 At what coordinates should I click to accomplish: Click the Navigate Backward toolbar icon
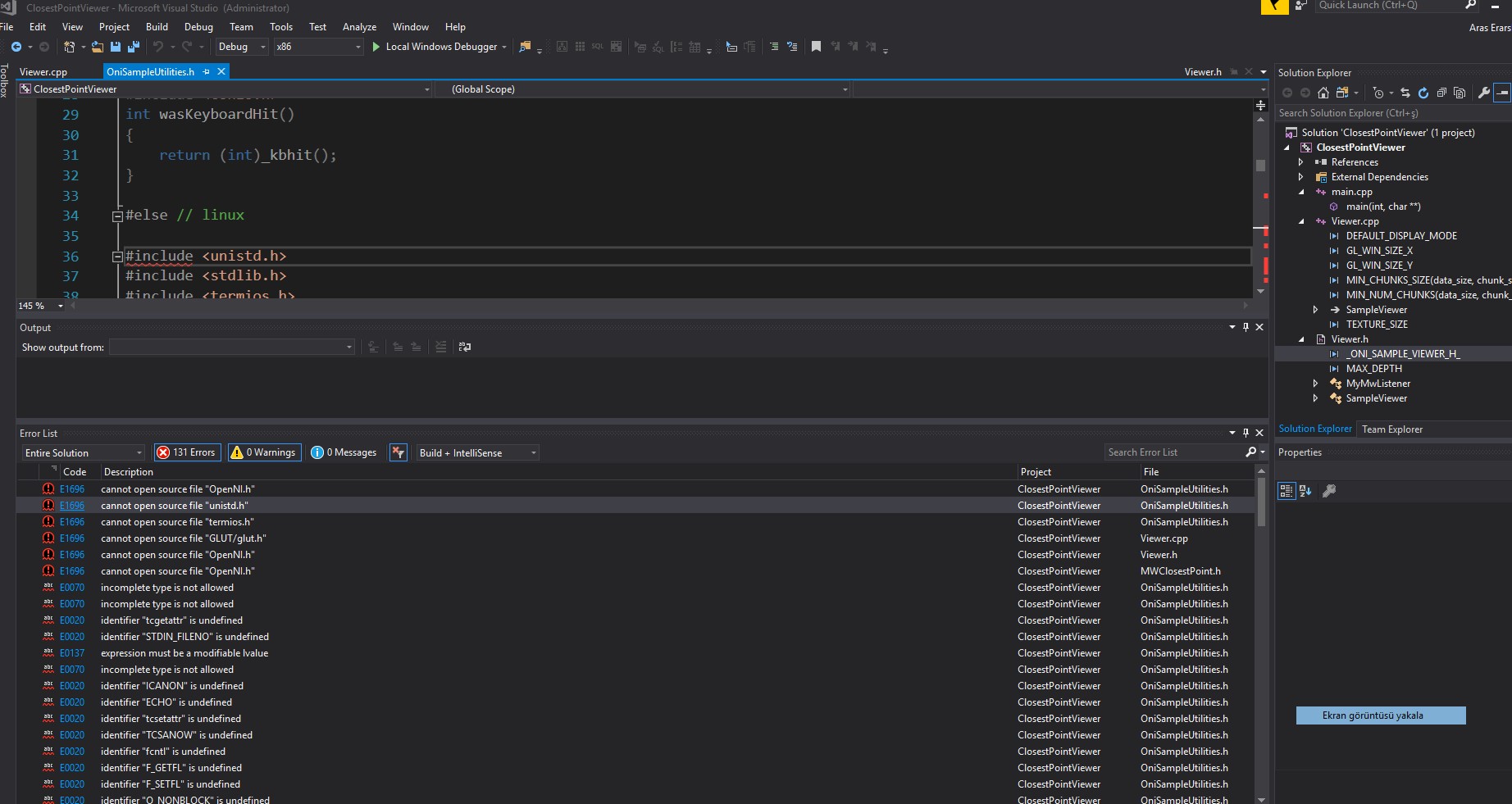(x=15, y=47)
